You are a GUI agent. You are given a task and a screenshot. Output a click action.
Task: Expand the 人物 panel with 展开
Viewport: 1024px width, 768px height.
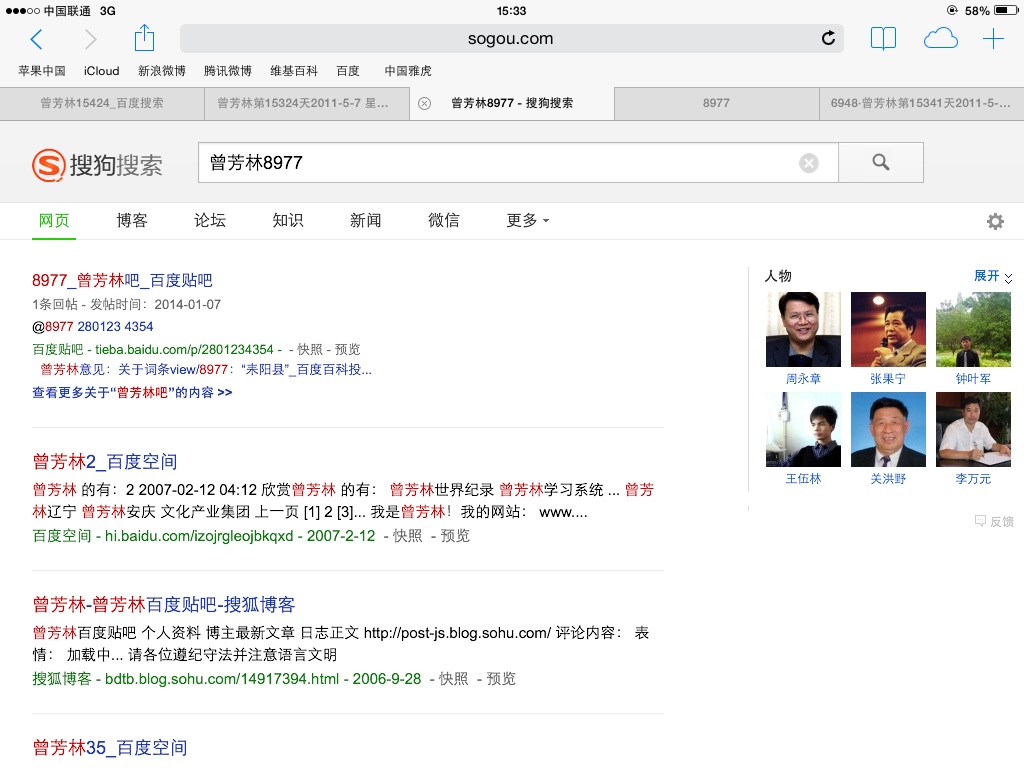993,276
